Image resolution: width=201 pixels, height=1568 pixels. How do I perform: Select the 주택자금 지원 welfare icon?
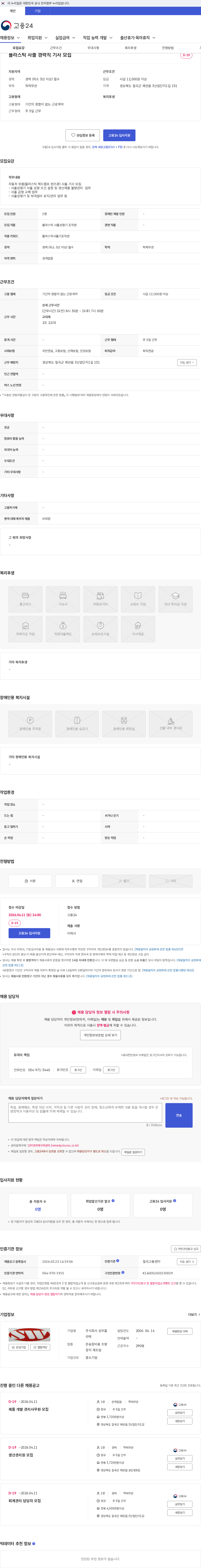coord(26,629)
